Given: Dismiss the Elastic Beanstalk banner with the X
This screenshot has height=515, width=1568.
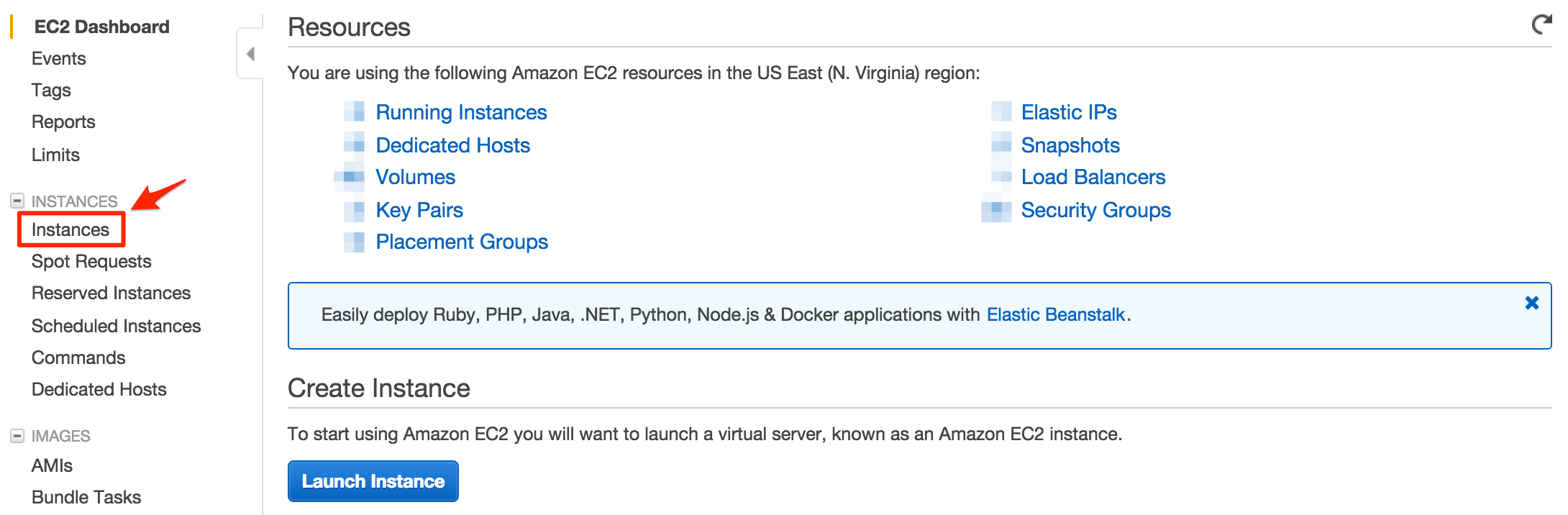Looking at the screenshot, I should pos(1531,303).
